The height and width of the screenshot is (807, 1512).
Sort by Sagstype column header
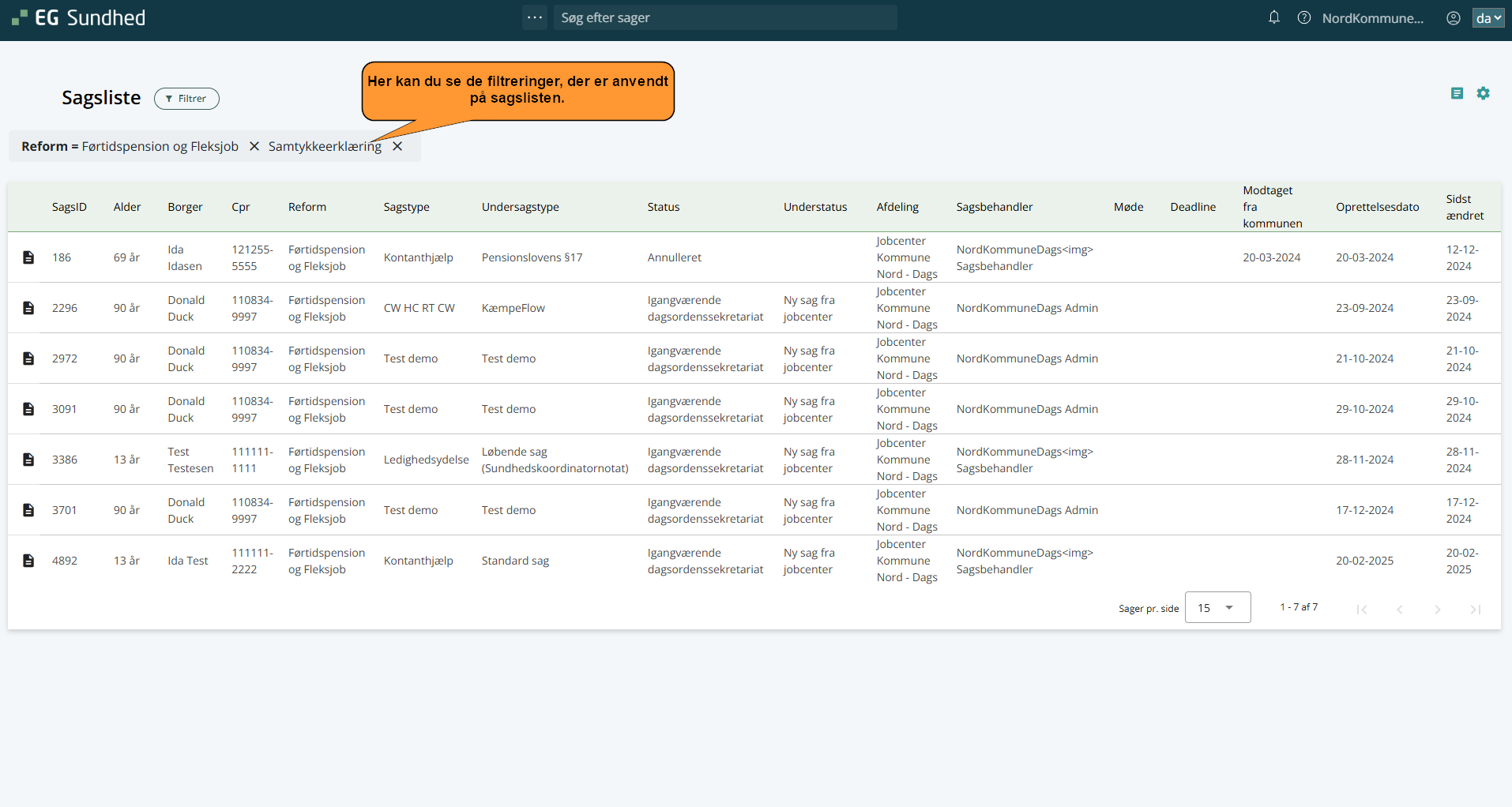coord(407,207)
